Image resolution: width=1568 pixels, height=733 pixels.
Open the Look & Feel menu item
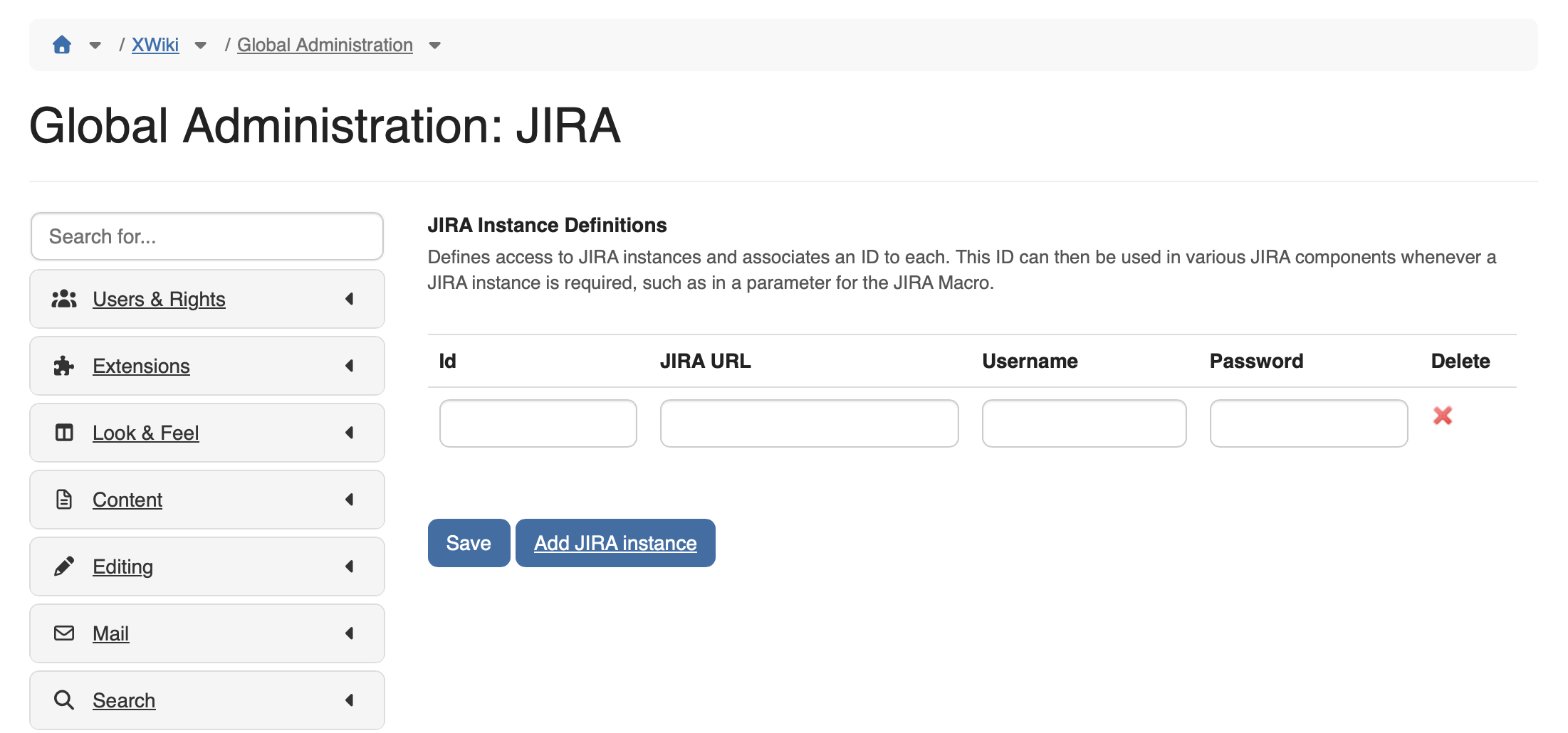[145, 433]
